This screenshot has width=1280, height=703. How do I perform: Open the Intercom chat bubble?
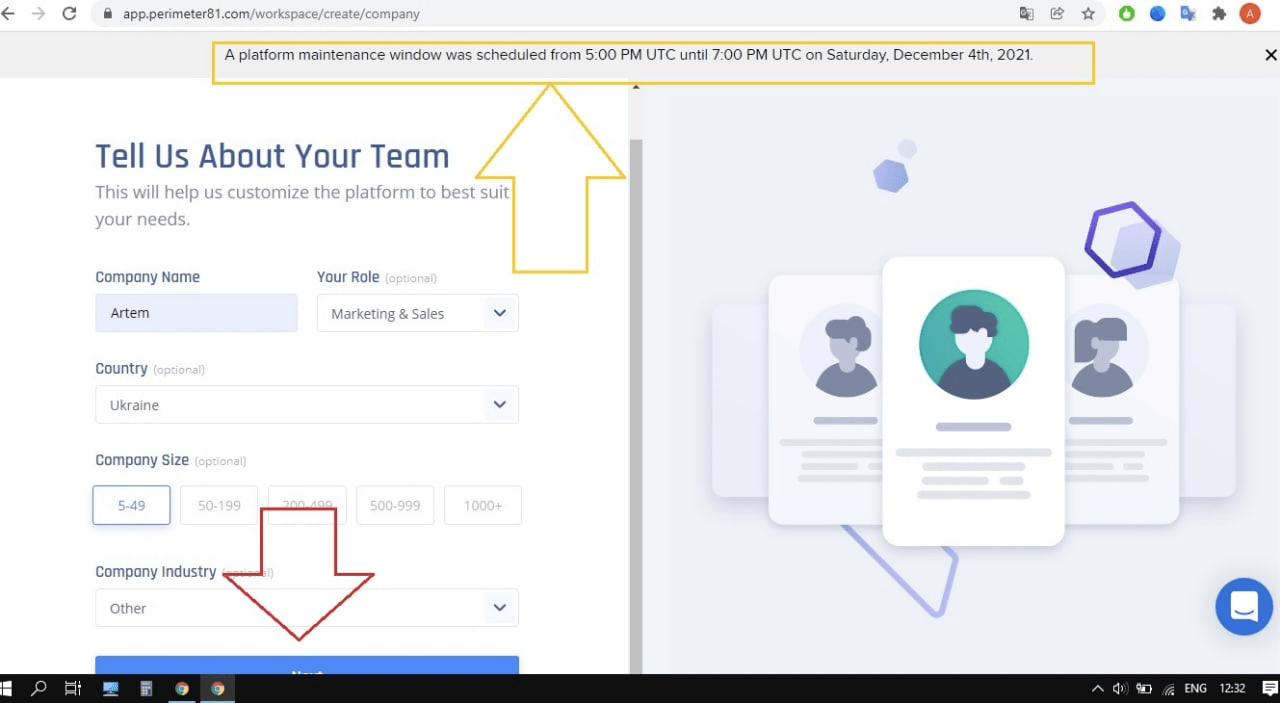(x=1244, y=606)
